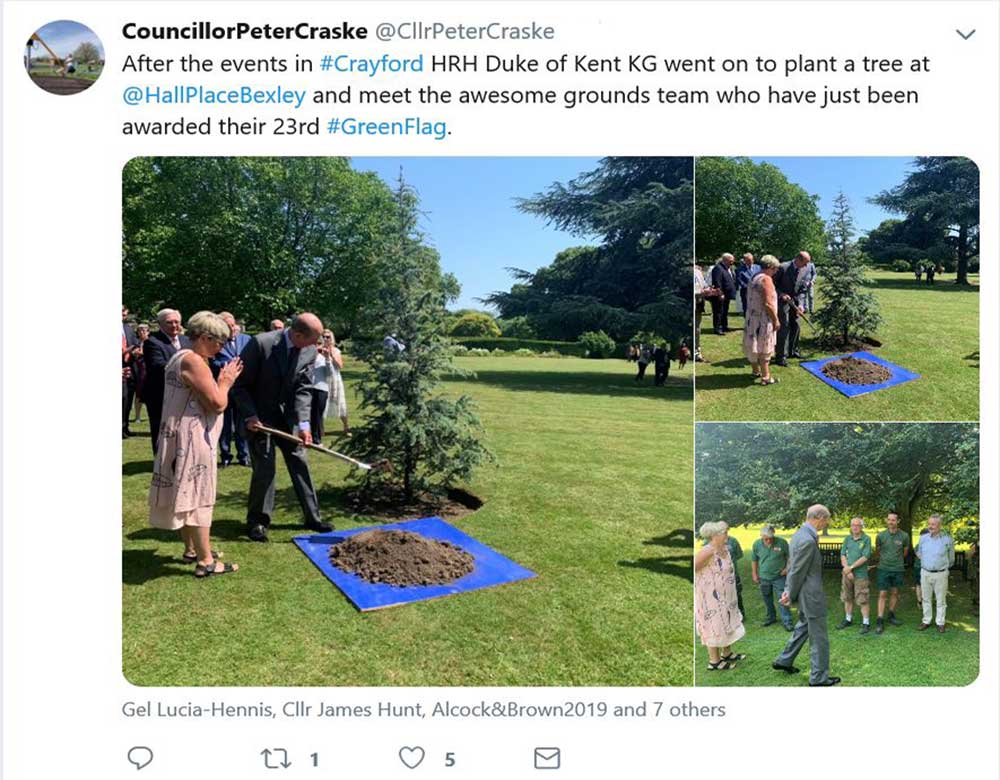
Task: Click the @CllrPeterCraske handle
Action: click(x=464, y=31)
